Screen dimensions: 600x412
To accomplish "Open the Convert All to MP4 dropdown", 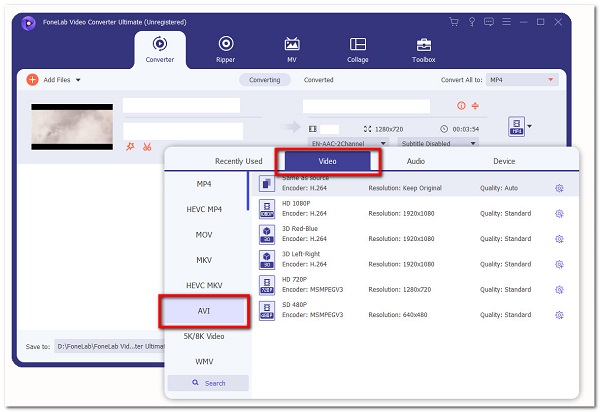I will tap(522, 80).
